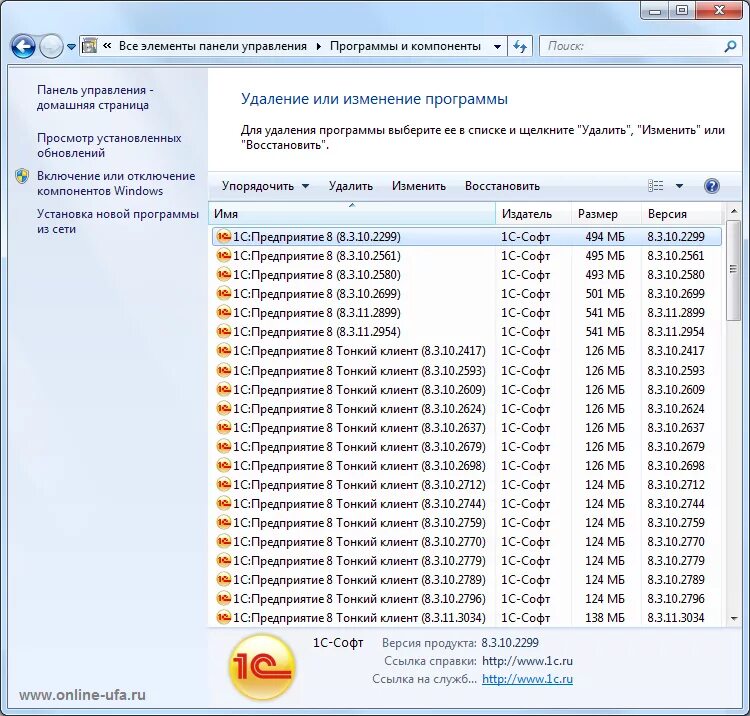Click the vertical scrollbar thumb of the list
This screenshot has width=750, height=716.
(733, 270)
